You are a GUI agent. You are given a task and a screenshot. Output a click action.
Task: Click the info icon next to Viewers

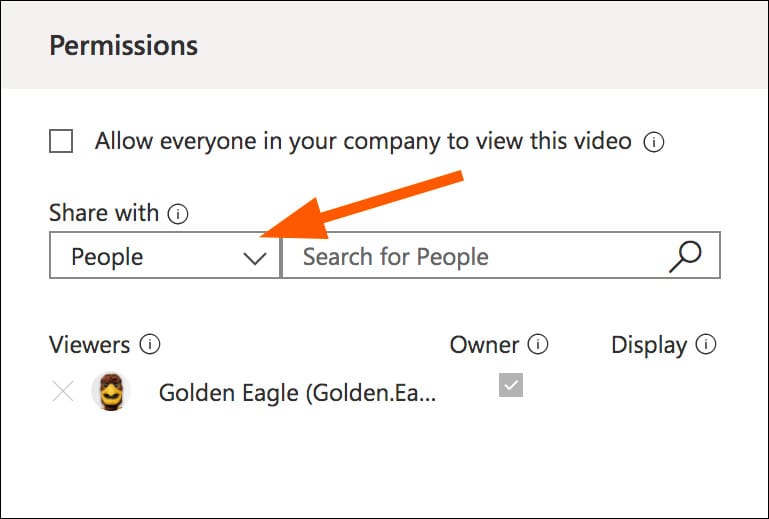tap(151, 345)
